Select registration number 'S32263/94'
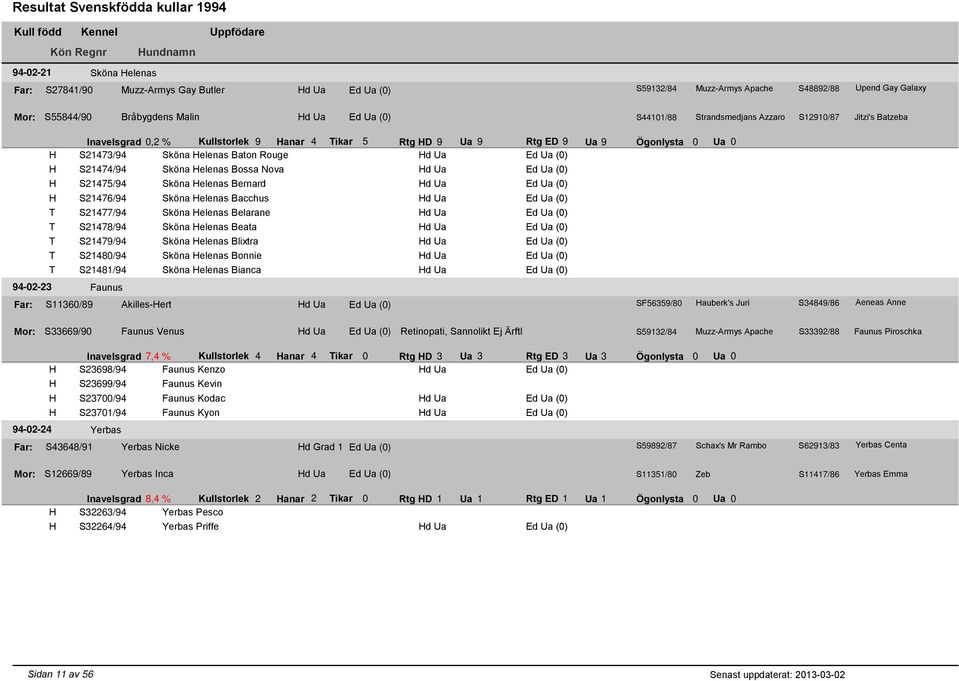Viewport: 959px width, 681px height. 103,512
